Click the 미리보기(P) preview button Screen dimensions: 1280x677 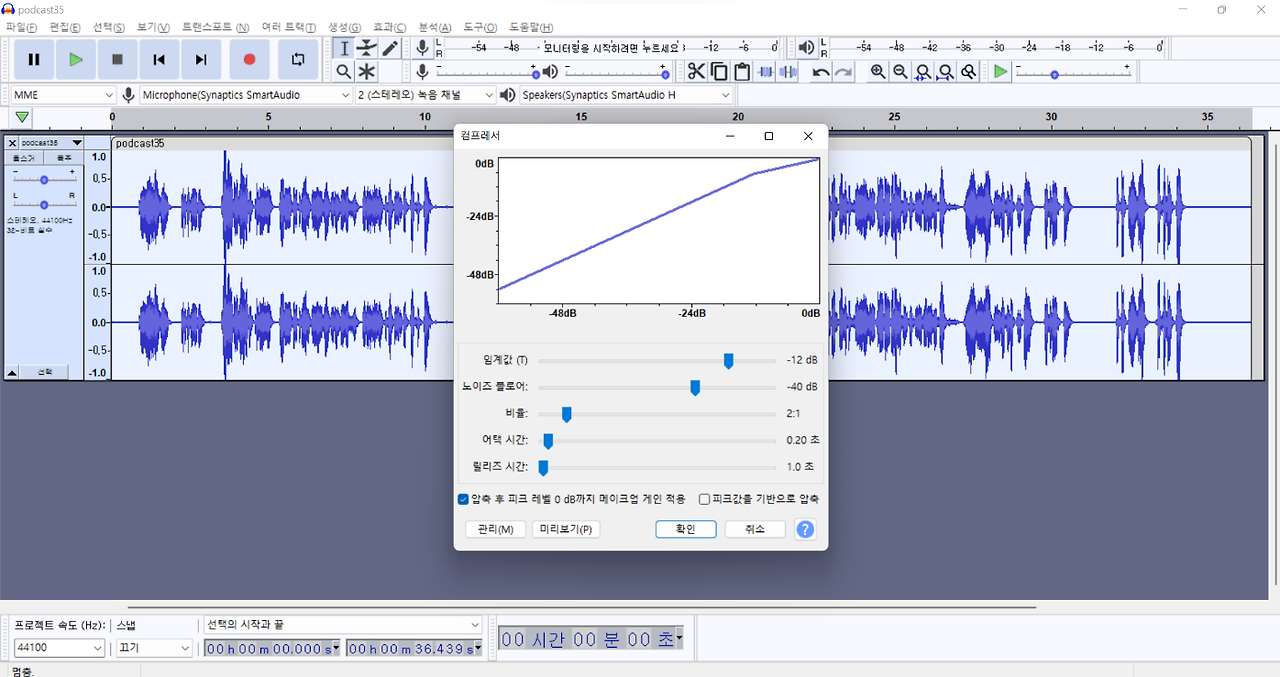pos(566,530)
